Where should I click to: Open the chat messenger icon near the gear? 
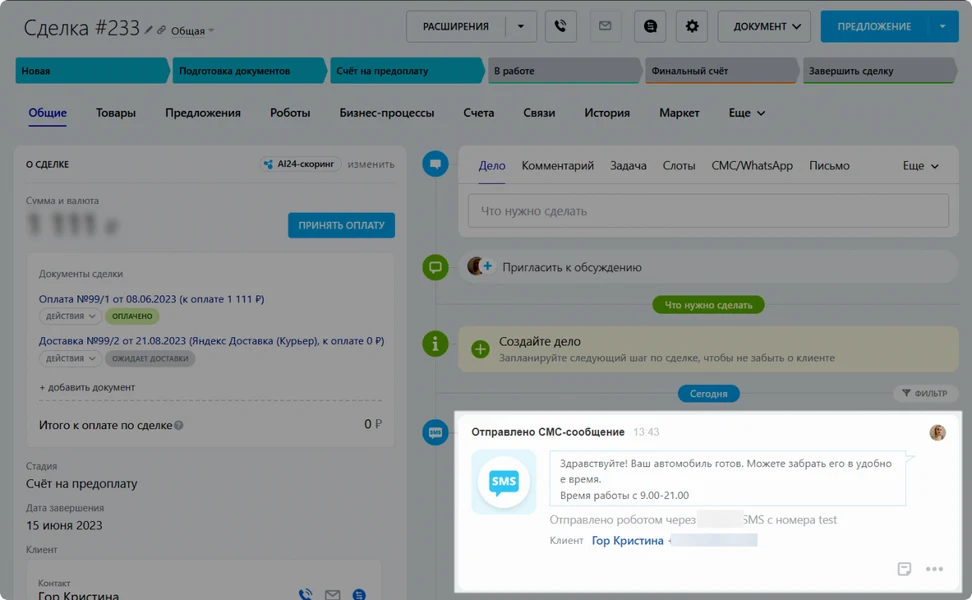[x=649, y=26]
